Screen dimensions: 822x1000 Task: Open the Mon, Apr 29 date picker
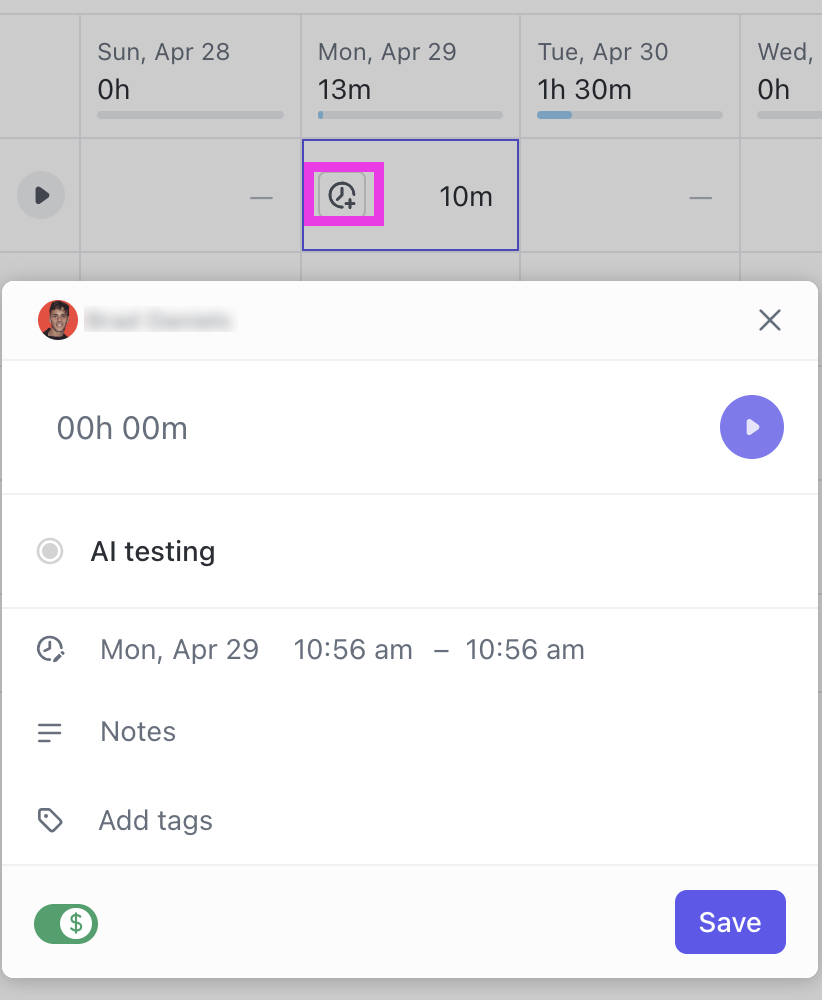tap(180, 650)
